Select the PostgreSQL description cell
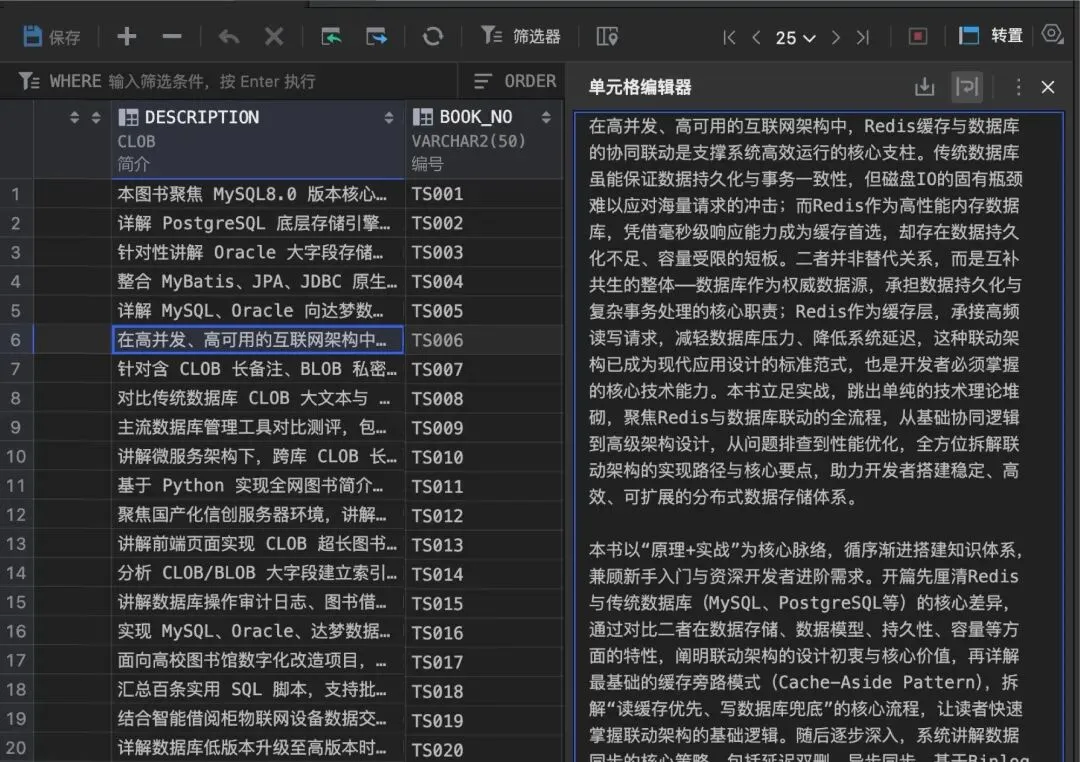The height and width of the screenshot is (762, 1080). point(258,223)
